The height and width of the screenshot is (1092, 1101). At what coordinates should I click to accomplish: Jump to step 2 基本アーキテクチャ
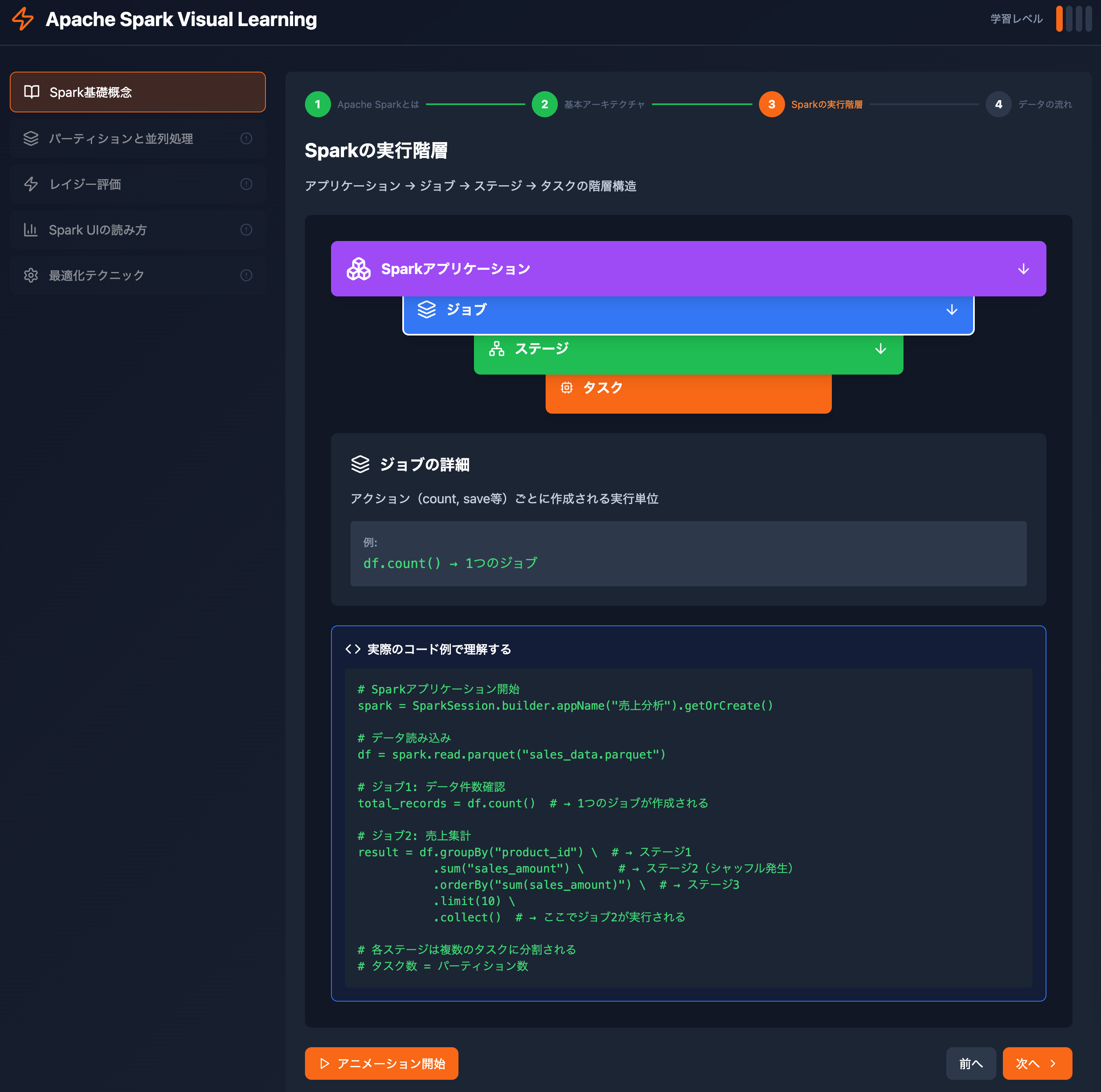click(544, 104)
